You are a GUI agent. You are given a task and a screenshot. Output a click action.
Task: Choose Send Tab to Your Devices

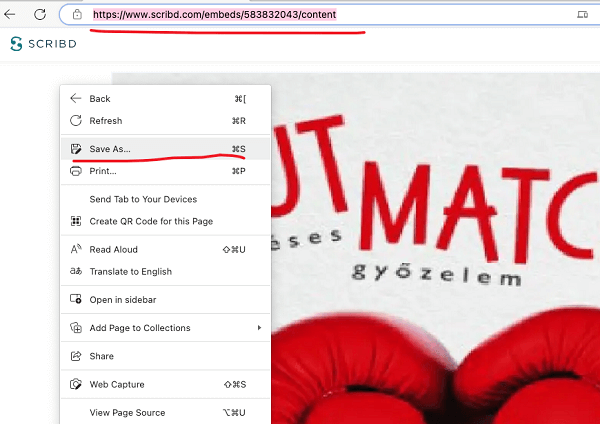click(165, 199)
